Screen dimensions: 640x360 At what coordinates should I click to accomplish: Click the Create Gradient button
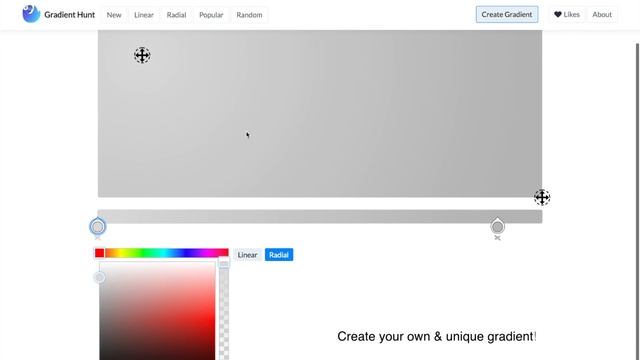click(x=507, y=14)
